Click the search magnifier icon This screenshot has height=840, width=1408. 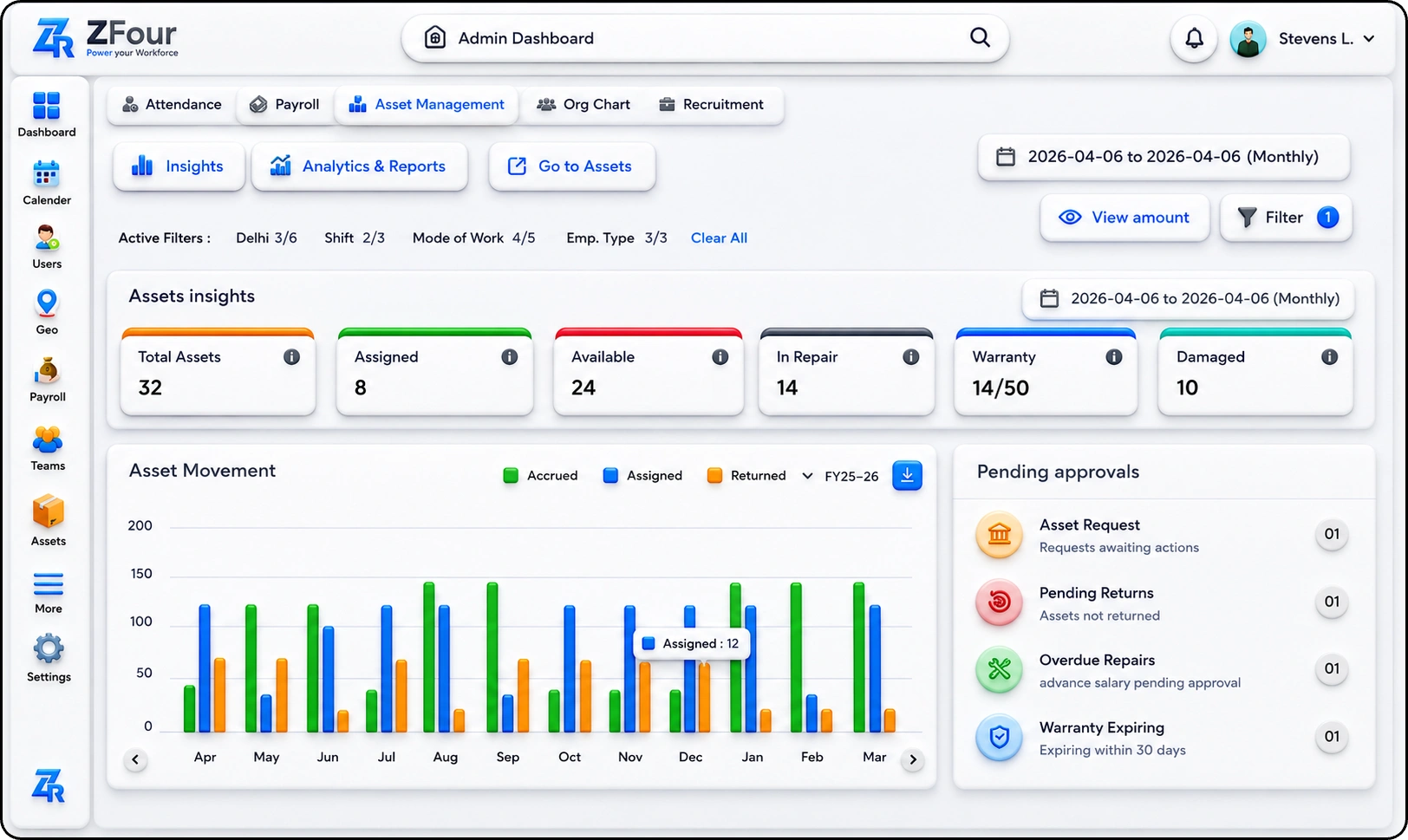click(x=980, y=37)
